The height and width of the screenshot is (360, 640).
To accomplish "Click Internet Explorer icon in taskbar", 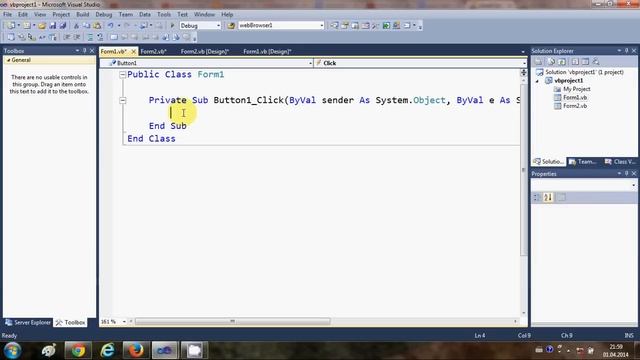I will (107, 350).
